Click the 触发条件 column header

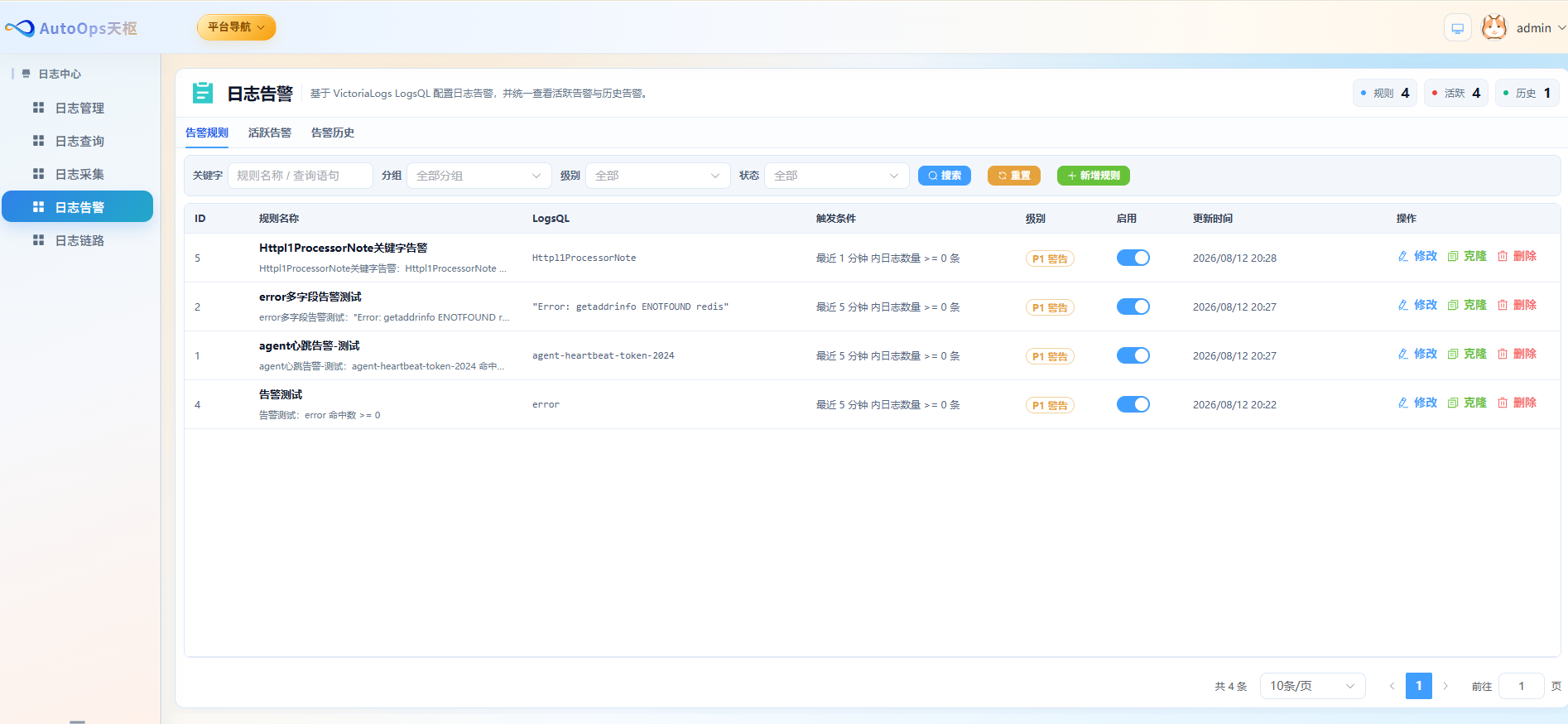(836, 219)
